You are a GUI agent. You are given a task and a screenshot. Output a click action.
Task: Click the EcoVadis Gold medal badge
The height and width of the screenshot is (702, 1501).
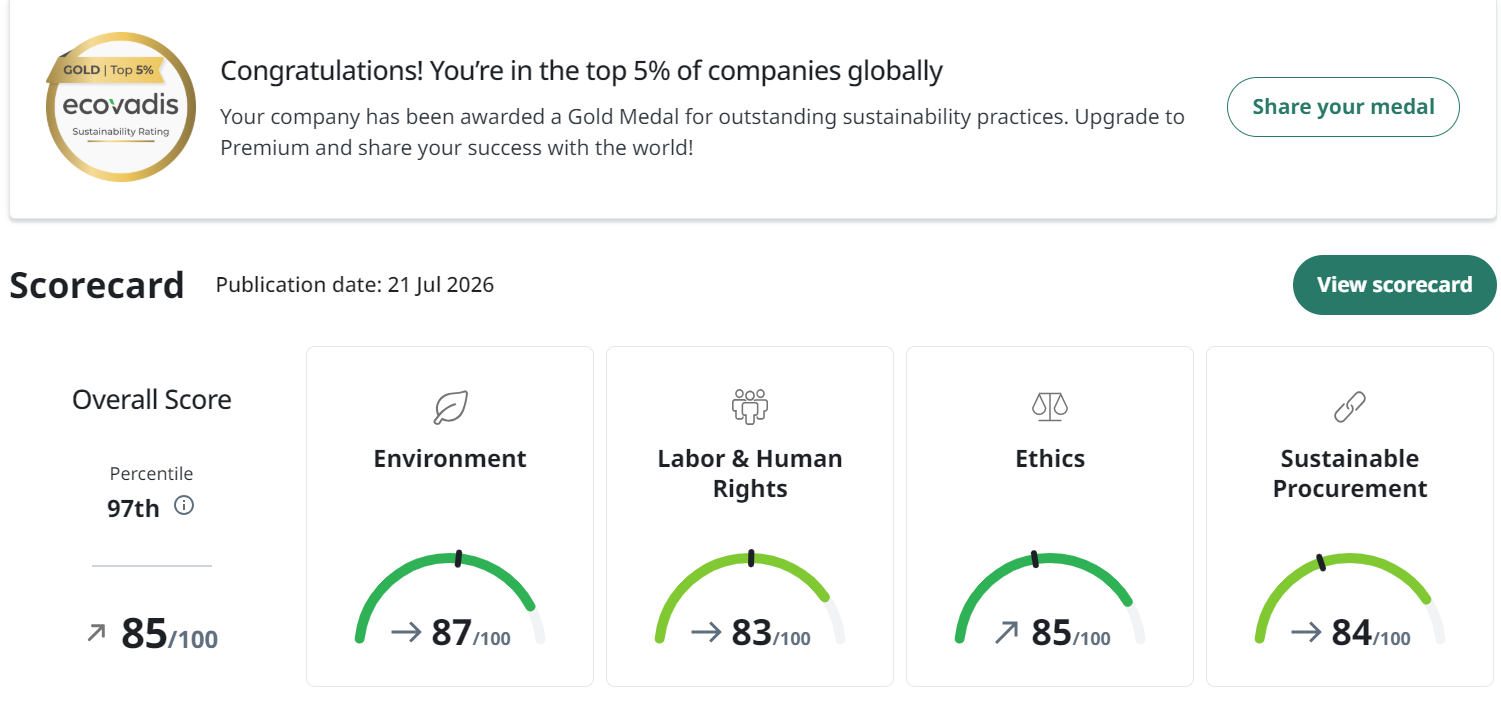point(121,107)
